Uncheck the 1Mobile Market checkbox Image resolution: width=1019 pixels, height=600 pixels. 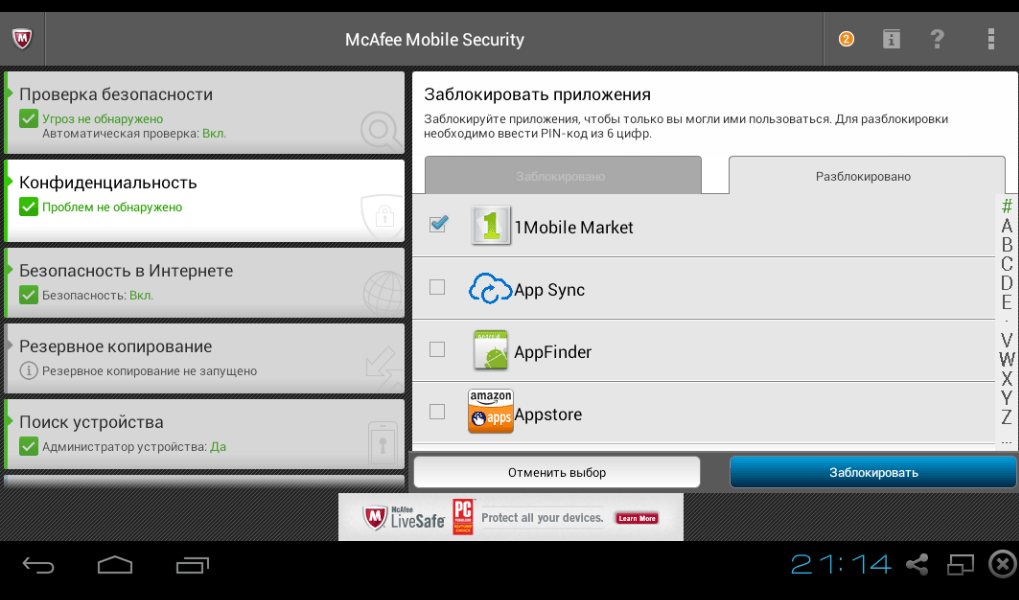[x=437, y=225]
